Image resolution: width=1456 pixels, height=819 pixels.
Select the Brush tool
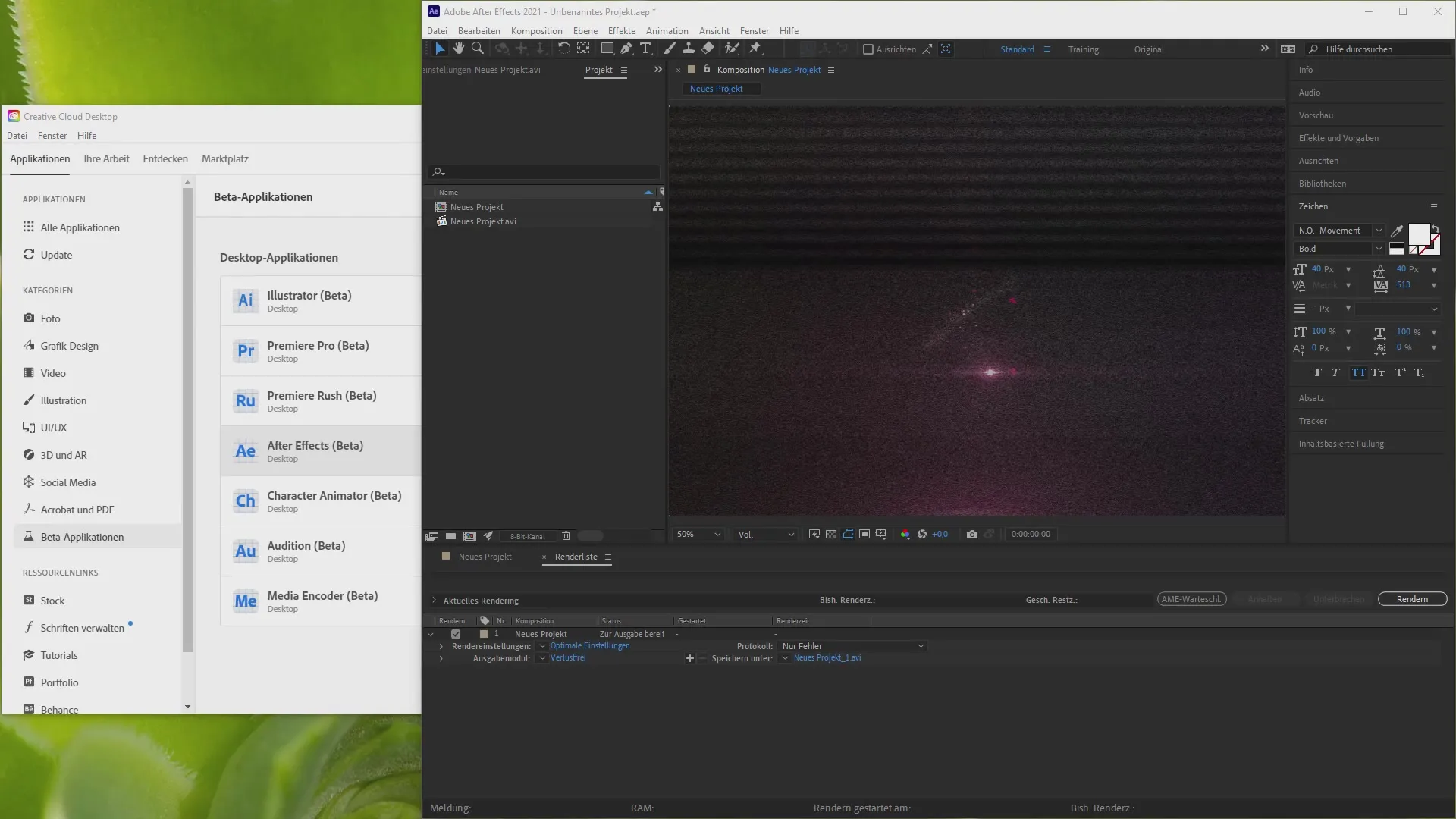670,49
